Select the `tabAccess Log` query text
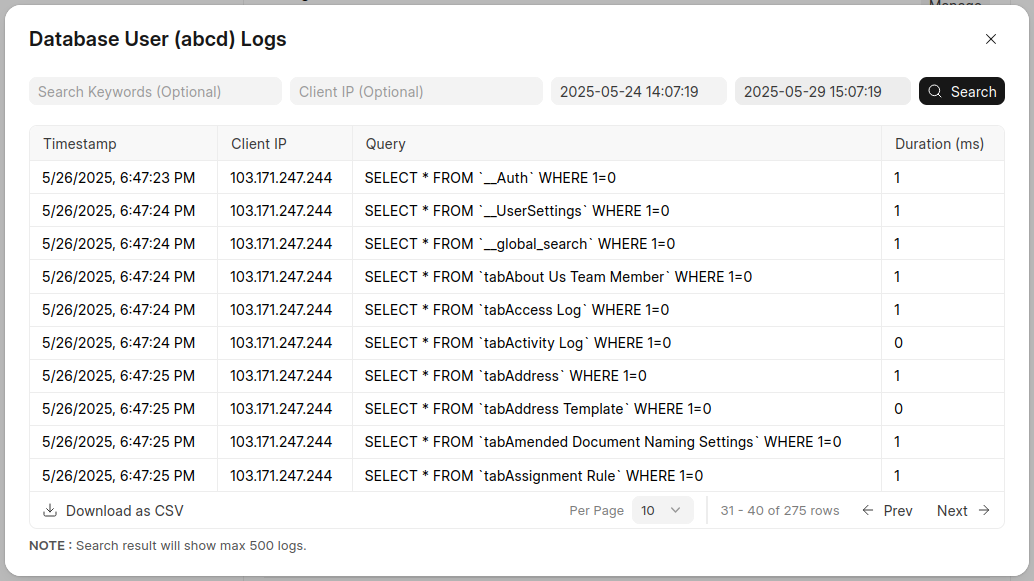 click(516, 310)
